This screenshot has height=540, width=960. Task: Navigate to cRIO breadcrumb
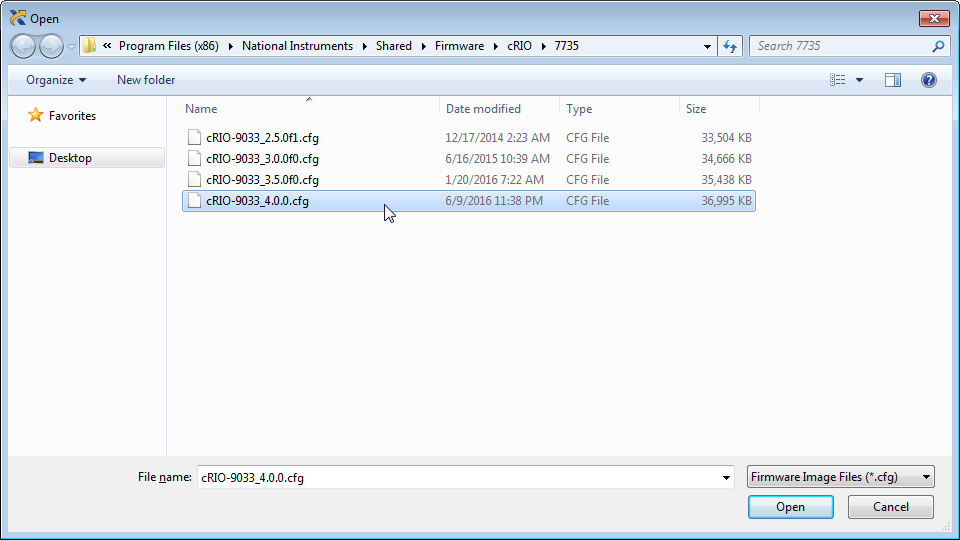coord(519,46)
